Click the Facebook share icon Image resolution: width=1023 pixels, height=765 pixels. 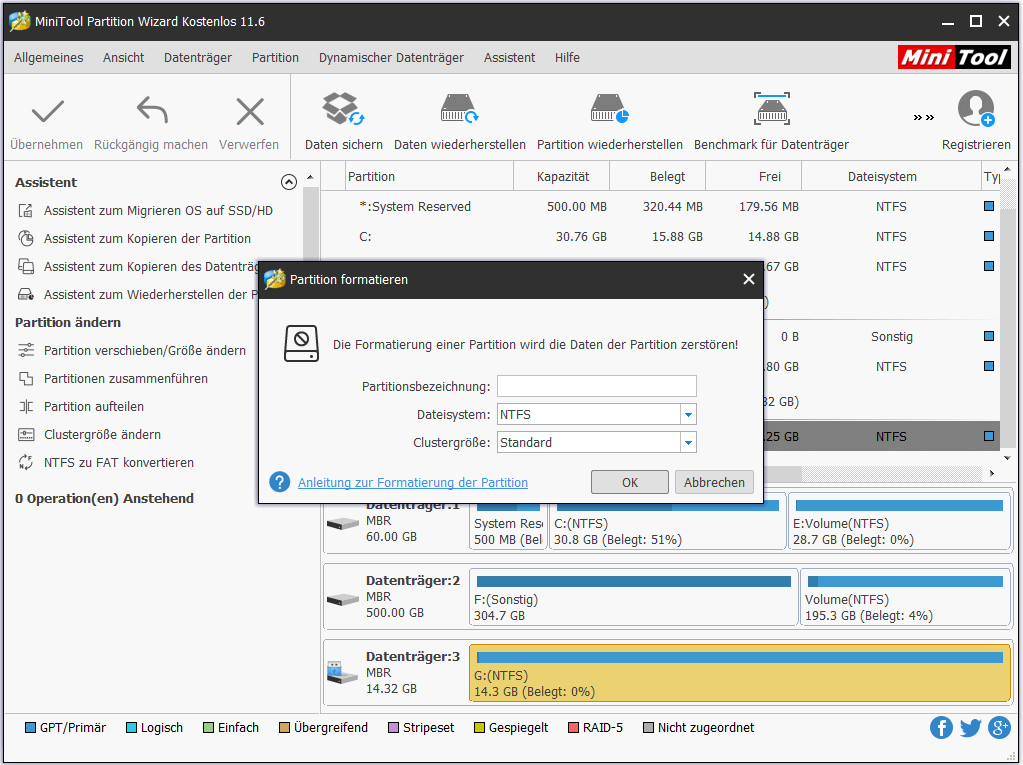[941, 728]
